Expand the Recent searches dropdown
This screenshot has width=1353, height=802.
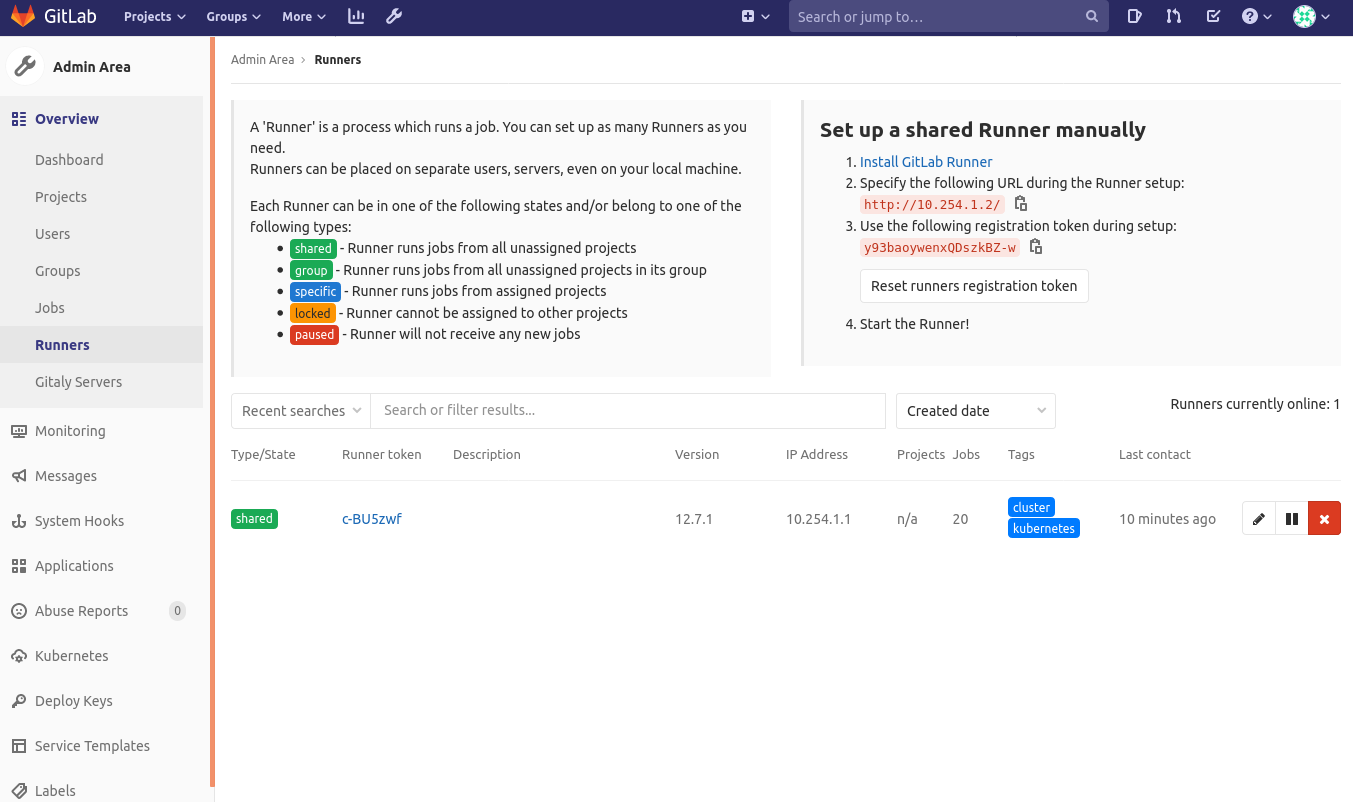tap(300, 411)
